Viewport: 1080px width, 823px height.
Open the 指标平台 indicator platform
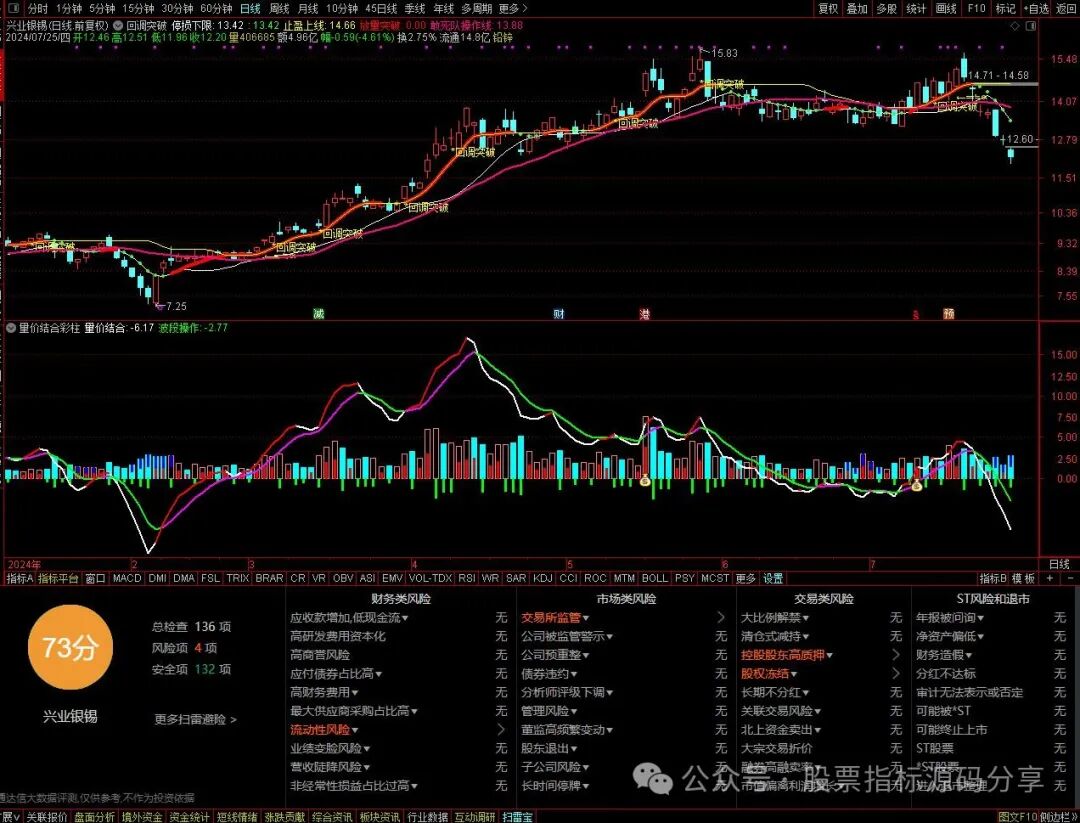pos(59,579)
